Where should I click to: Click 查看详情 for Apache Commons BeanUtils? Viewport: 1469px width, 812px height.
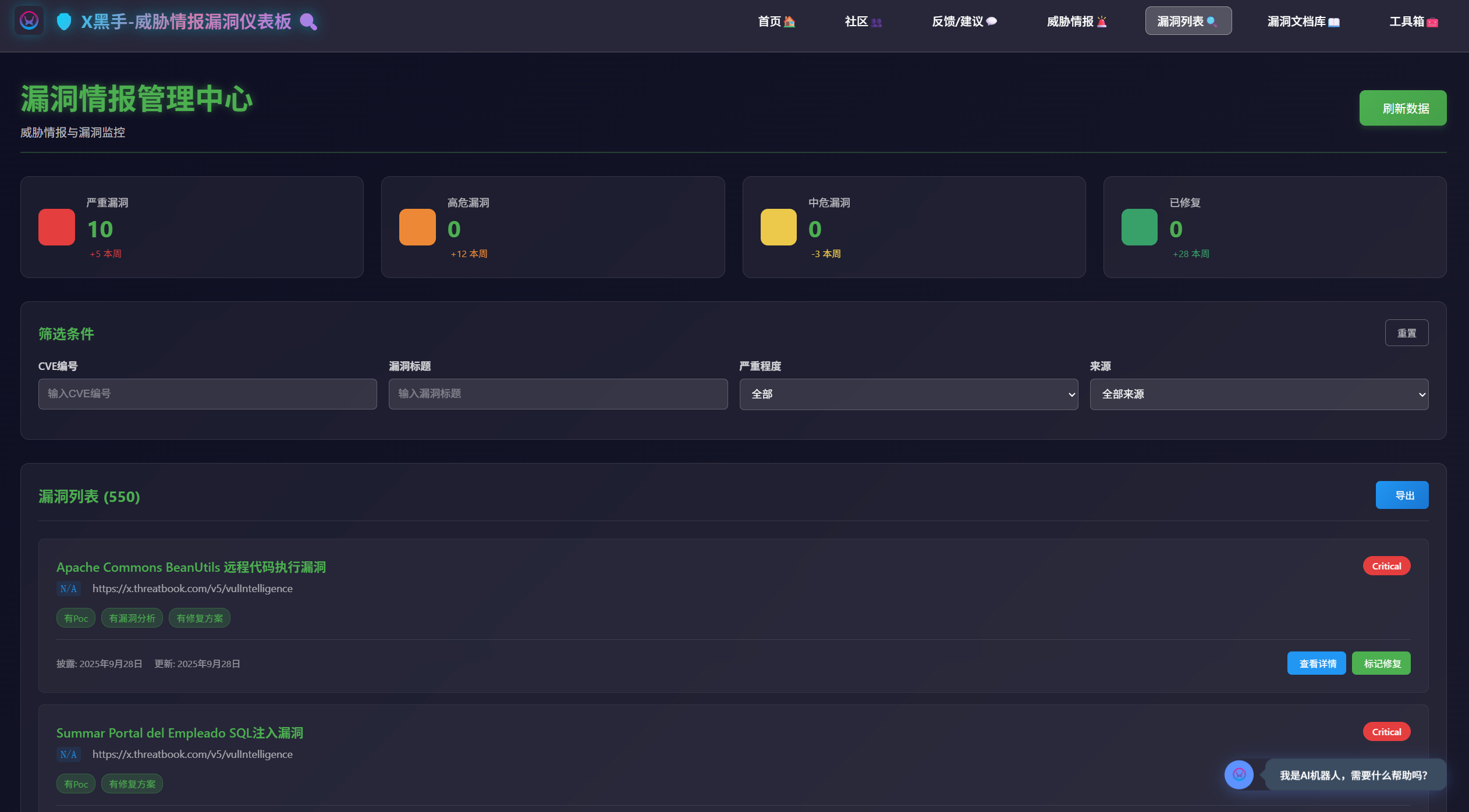click(x=1316, y=663)
